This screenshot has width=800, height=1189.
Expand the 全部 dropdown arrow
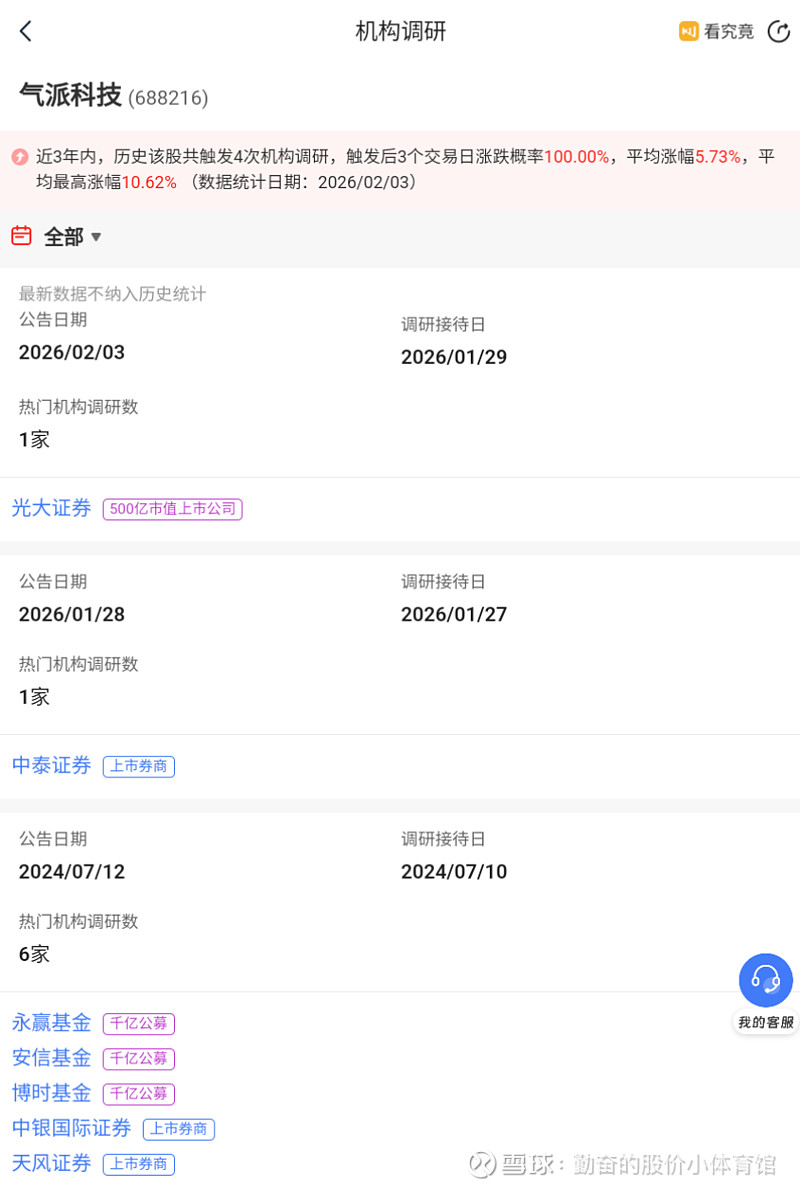[96, 237]
